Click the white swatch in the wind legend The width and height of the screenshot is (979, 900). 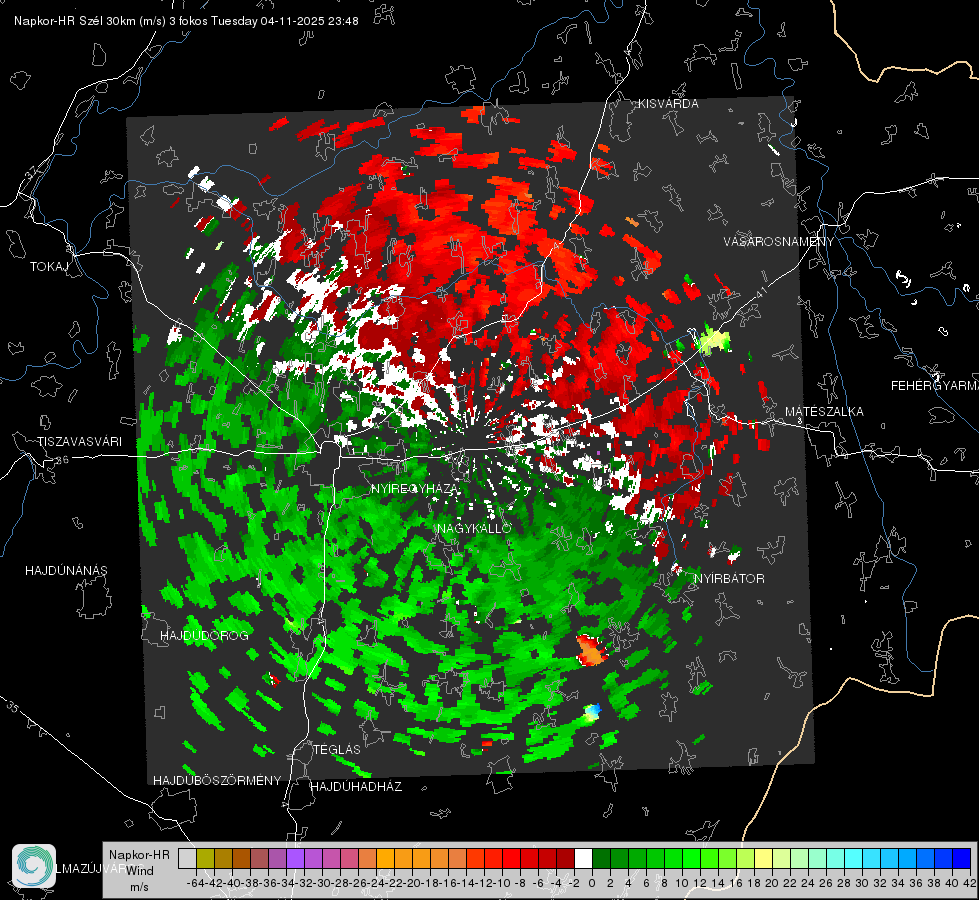point(583,859)
